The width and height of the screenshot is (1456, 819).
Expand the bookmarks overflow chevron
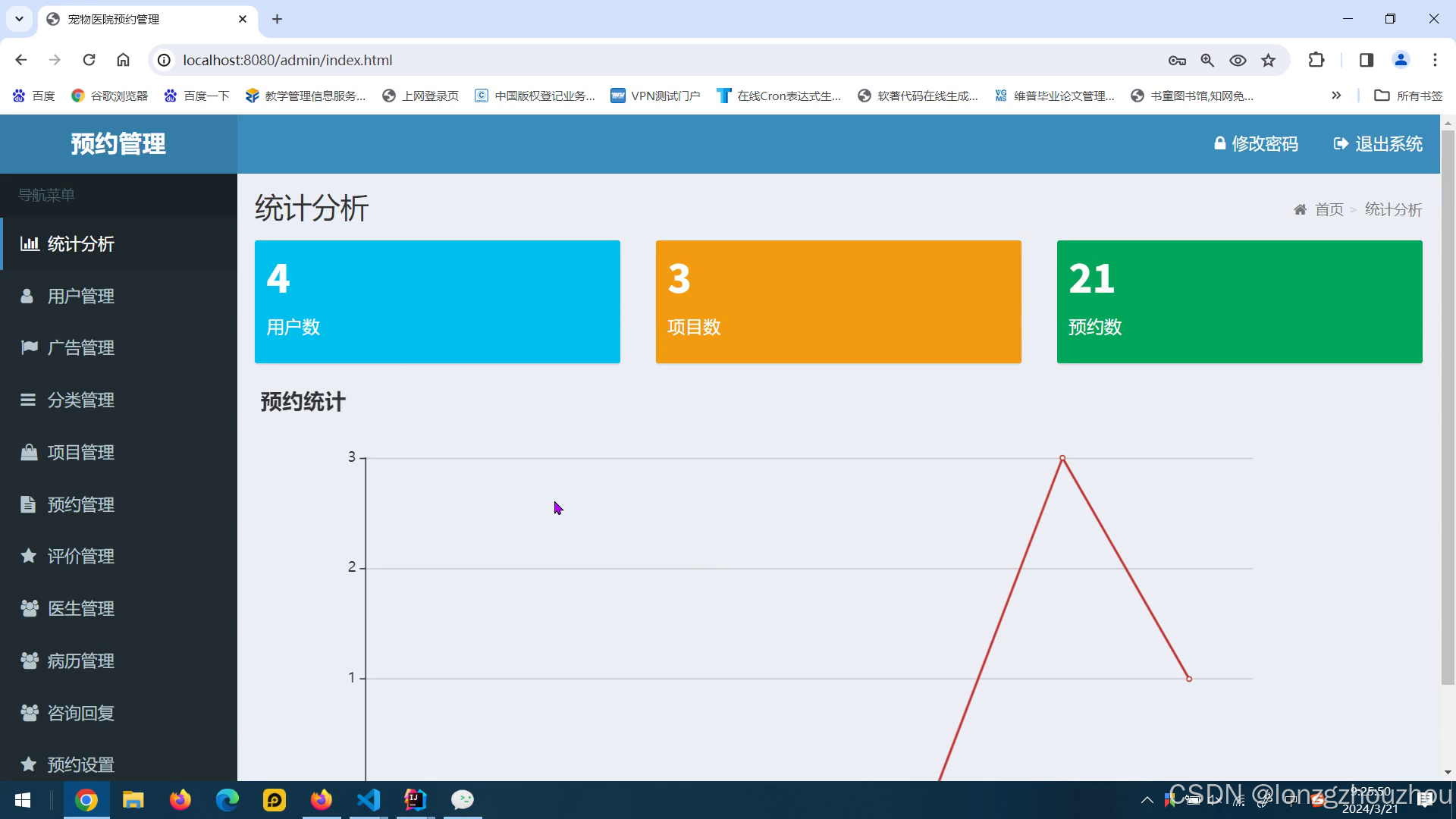pos(1336,96)
